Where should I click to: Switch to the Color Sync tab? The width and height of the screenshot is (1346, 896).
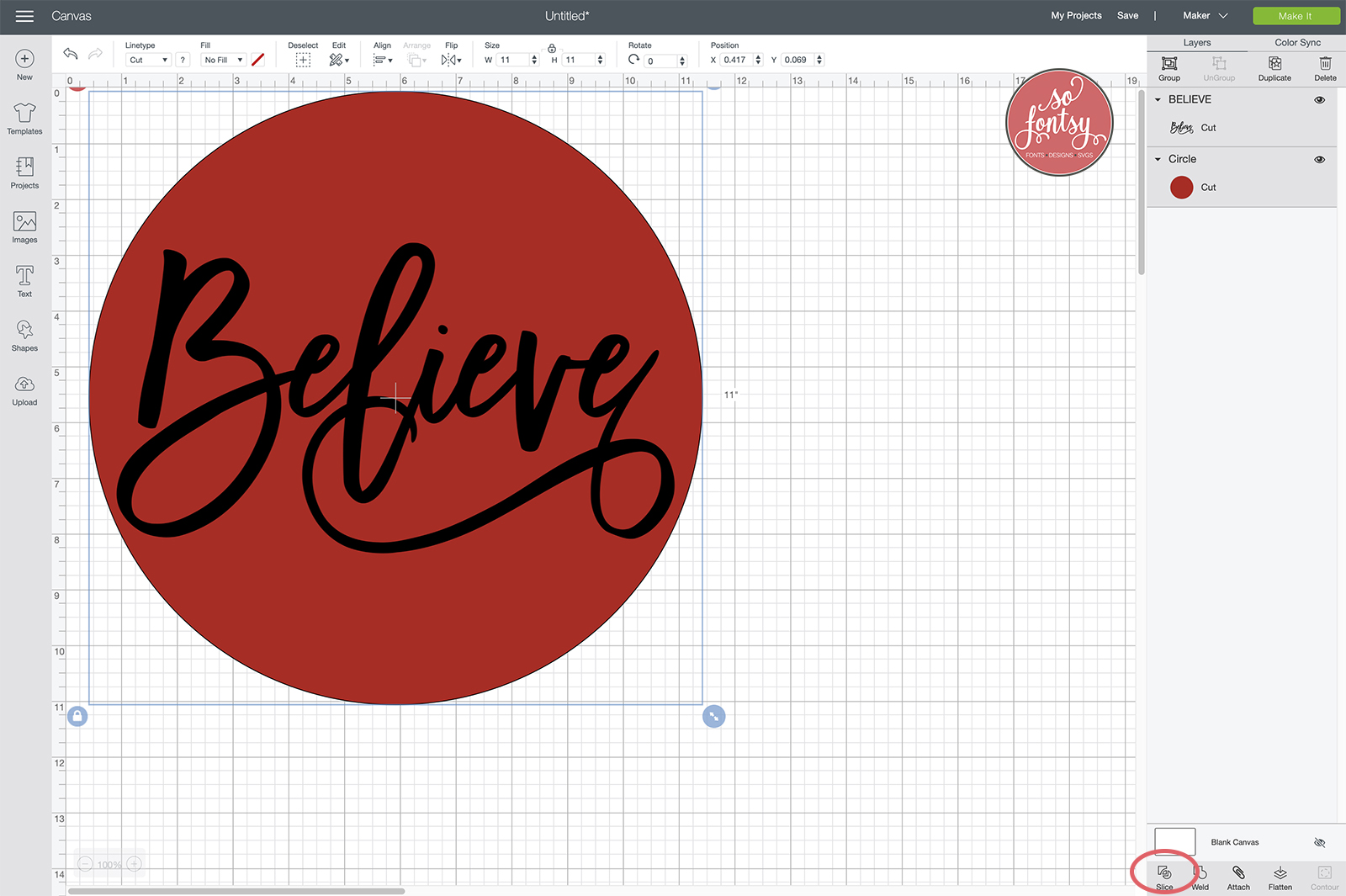coord(1297,43)
